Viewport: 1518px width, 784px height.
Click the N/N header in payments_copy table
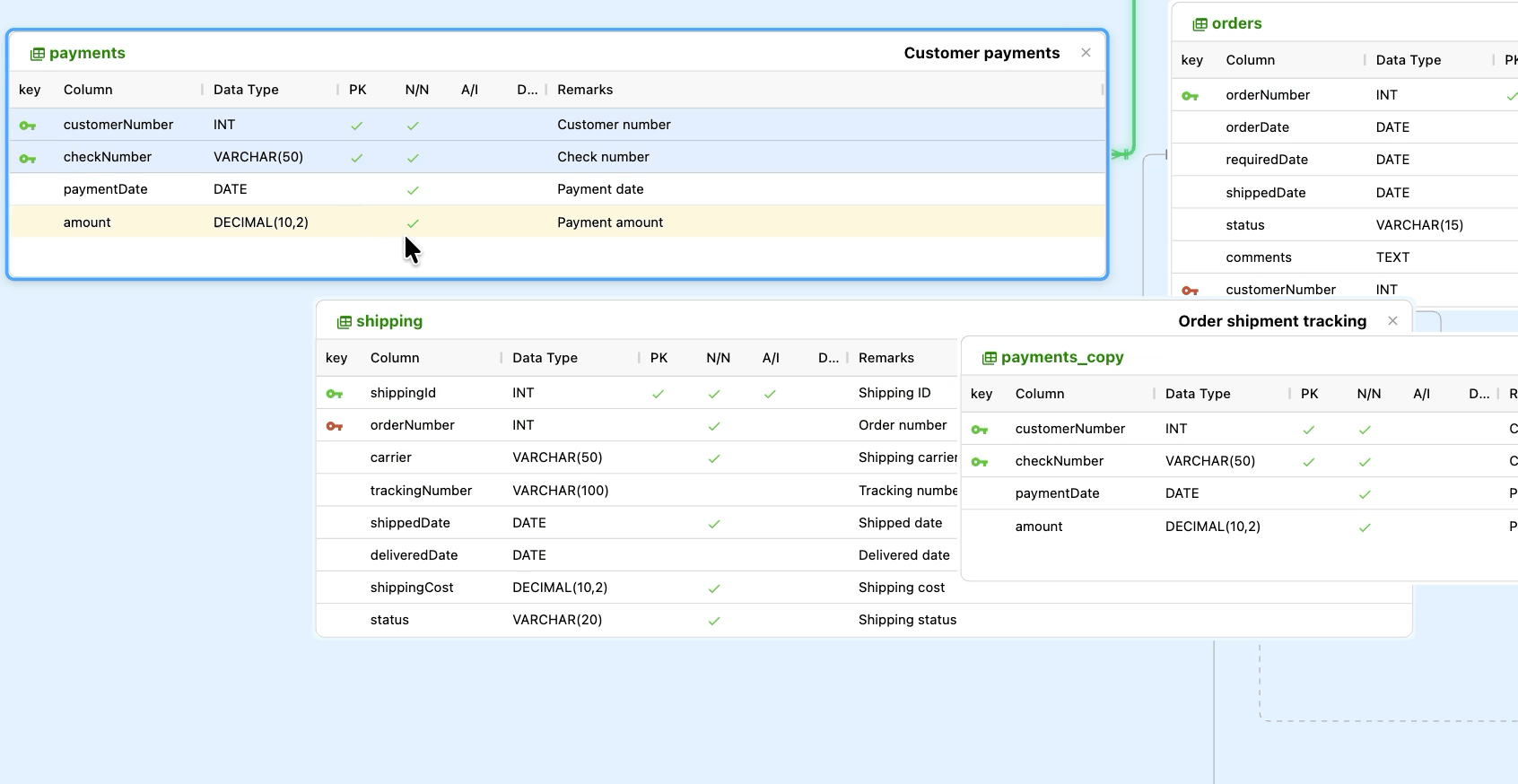pos(1369,394)
